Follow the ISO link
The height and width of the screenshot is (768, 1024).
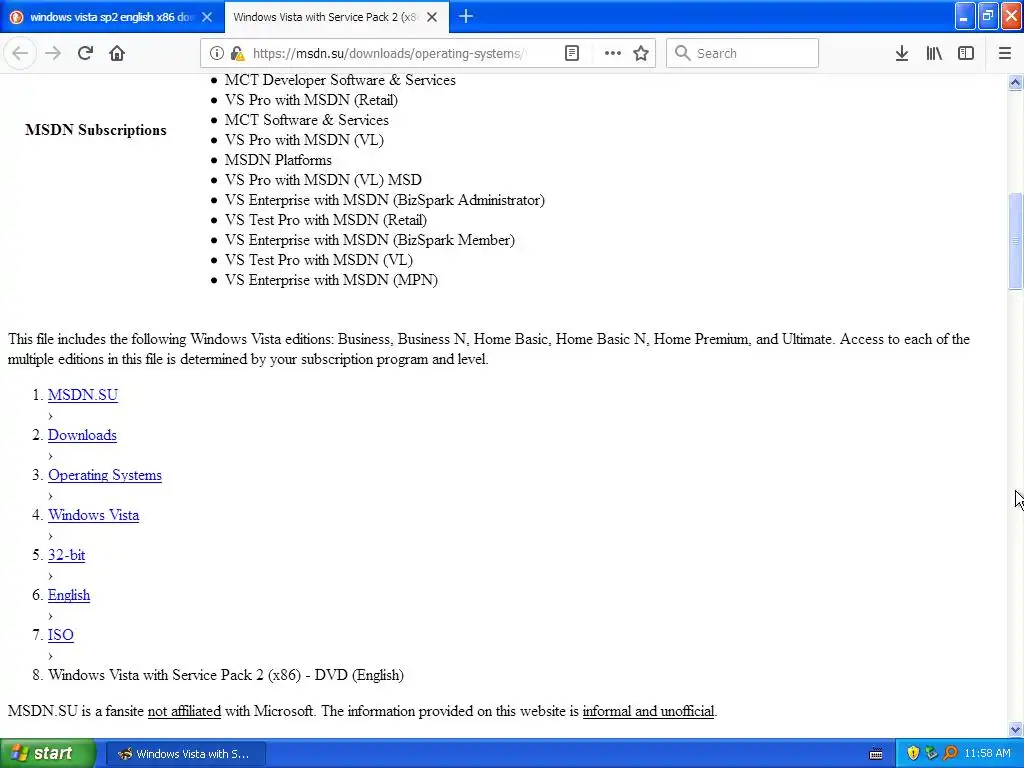61,635
